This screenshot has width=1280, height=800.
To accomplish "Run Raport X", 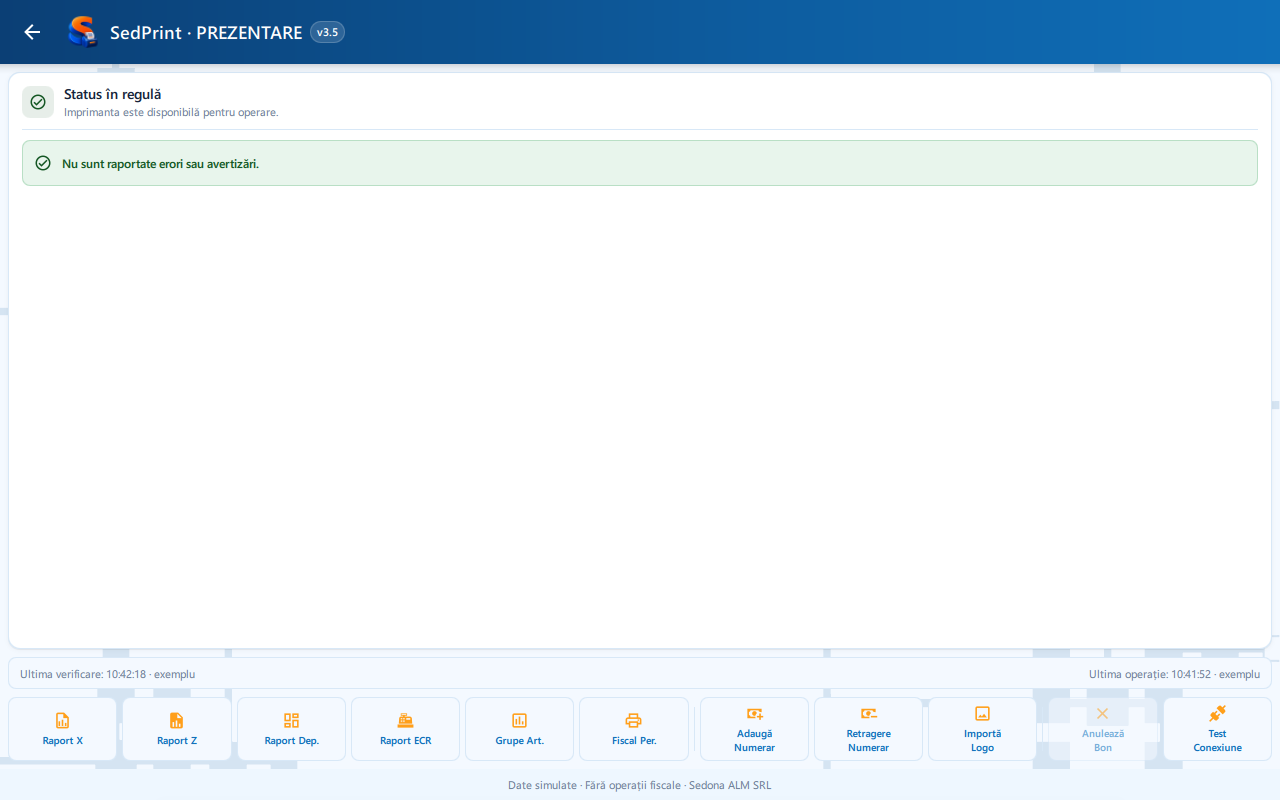I will [x=63, y=729].
